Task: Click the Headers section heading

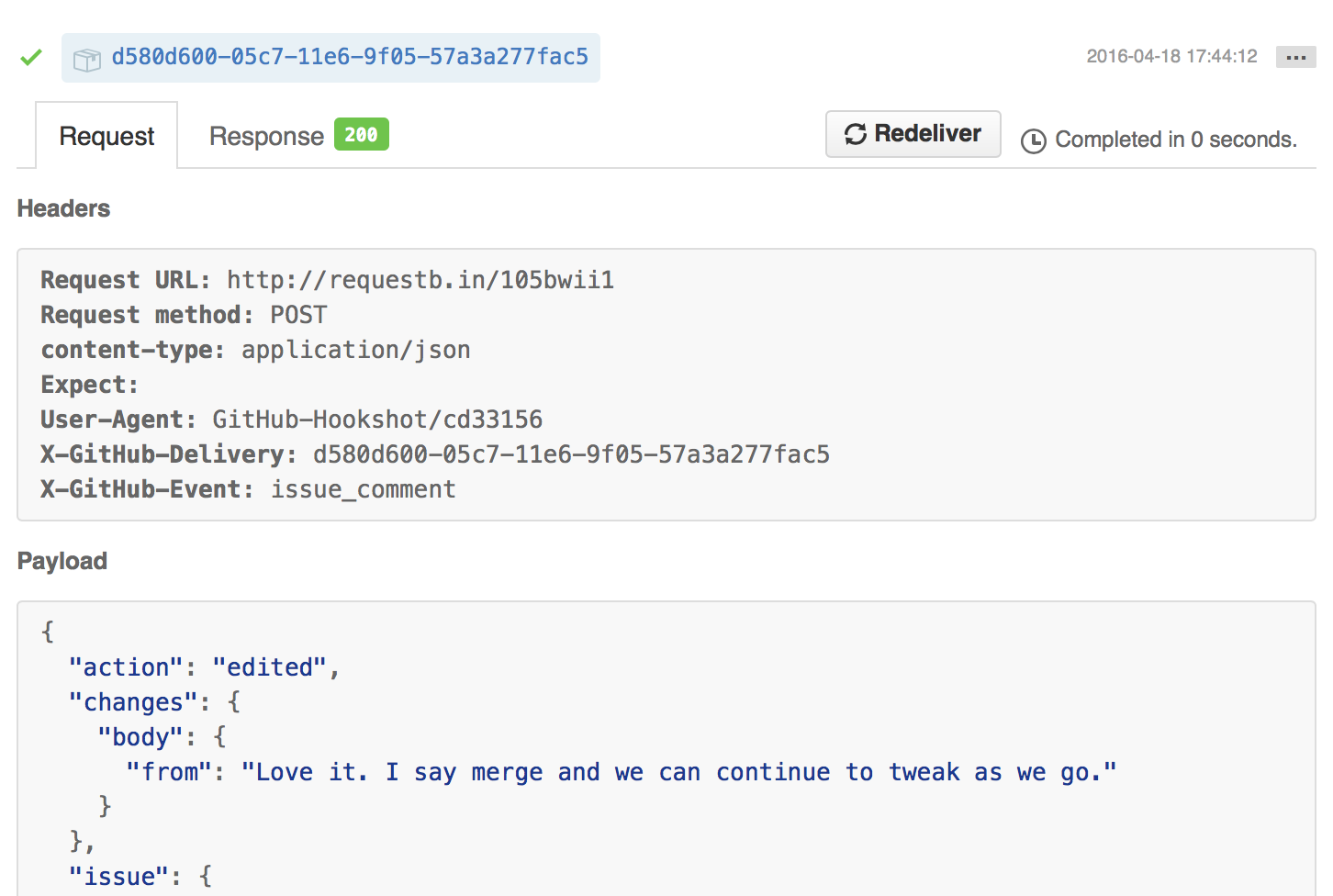Action: point(62,208)
